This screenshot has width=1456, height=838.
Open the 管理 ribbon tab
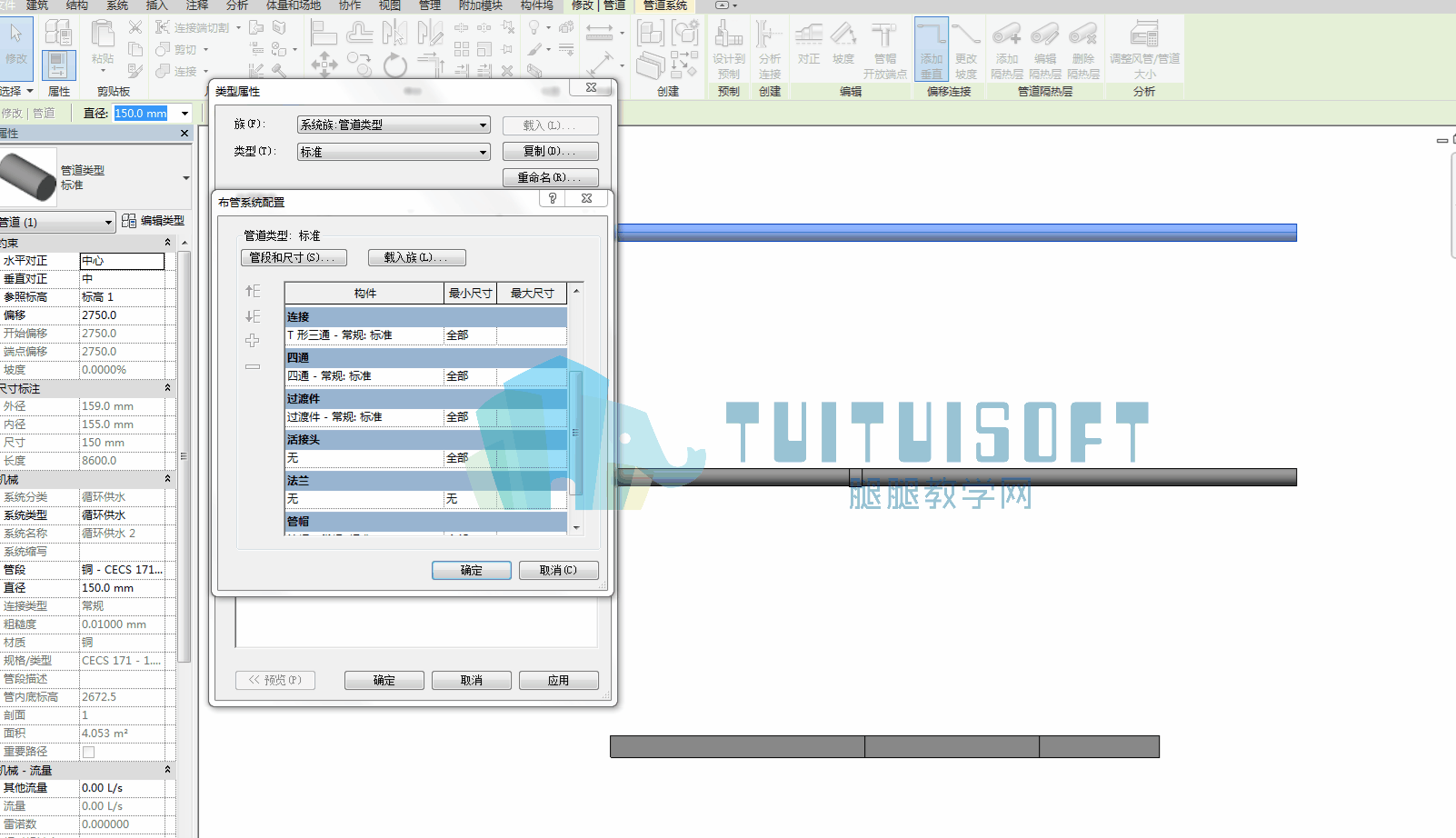pyautogui.click(x=430, y=5)
